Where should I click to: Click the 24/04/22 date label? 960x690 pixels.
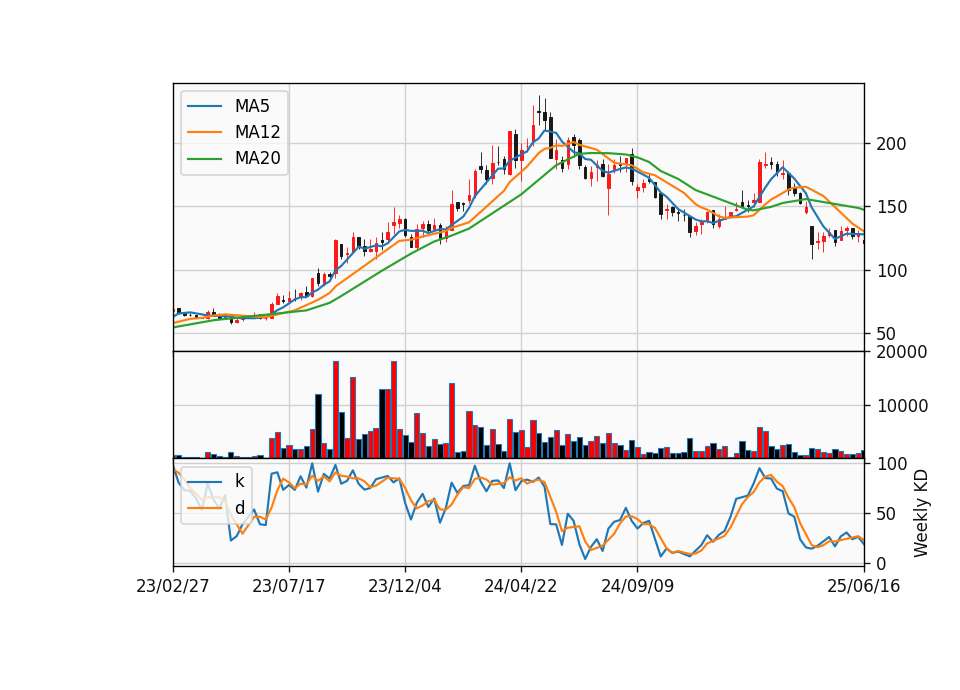pyautogui.click(x=521, y=587)
